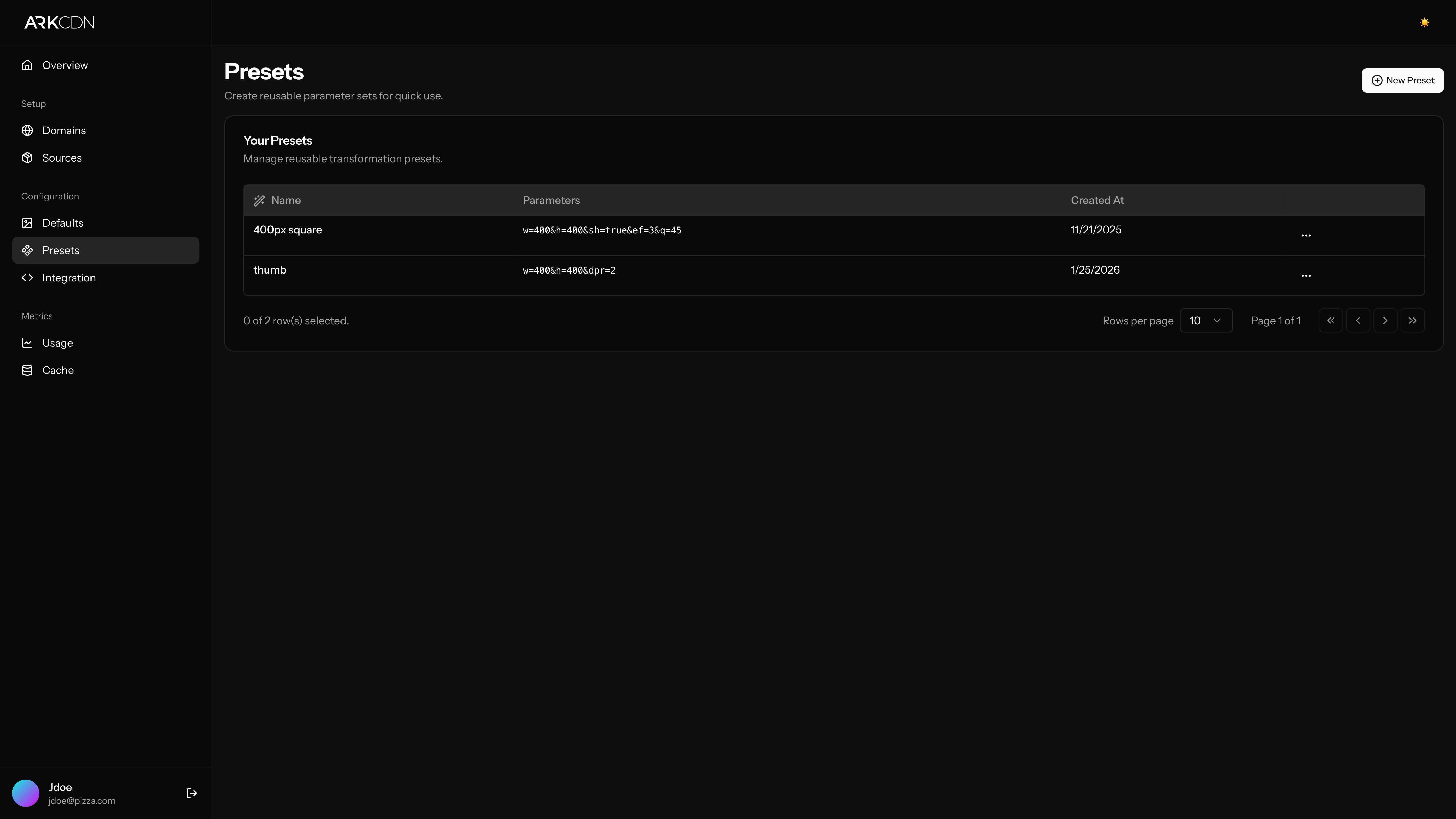View Usage metrics

tap(106, 343)
